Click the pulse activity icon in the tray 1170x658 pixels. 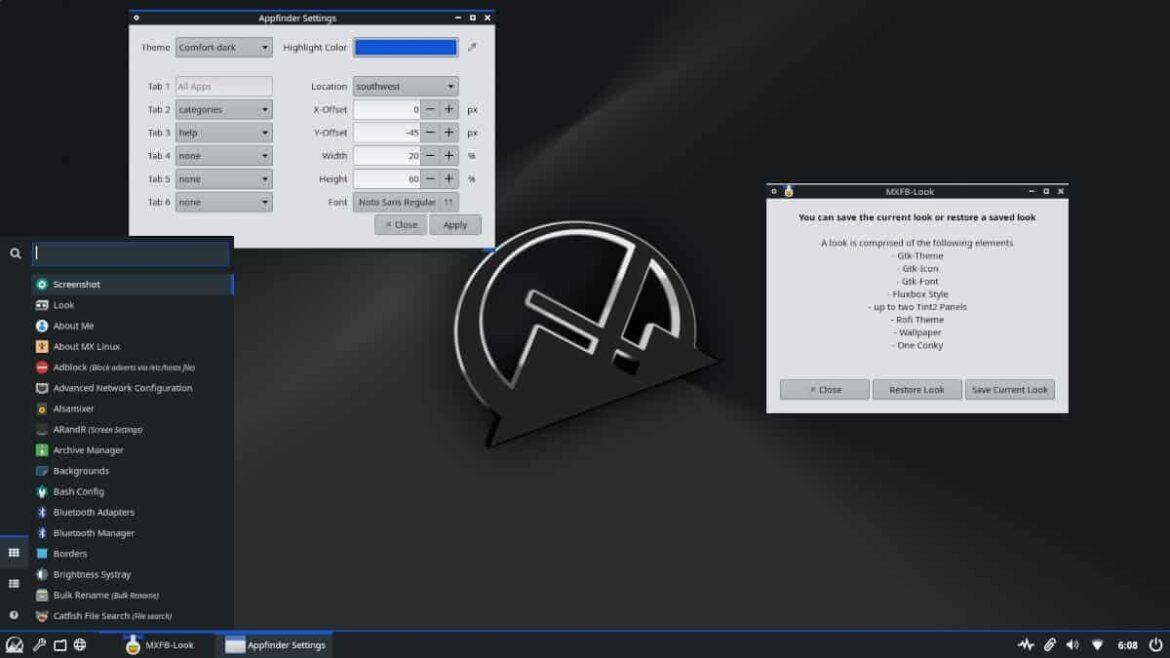pyautogui.click(x=1026, y=645)
